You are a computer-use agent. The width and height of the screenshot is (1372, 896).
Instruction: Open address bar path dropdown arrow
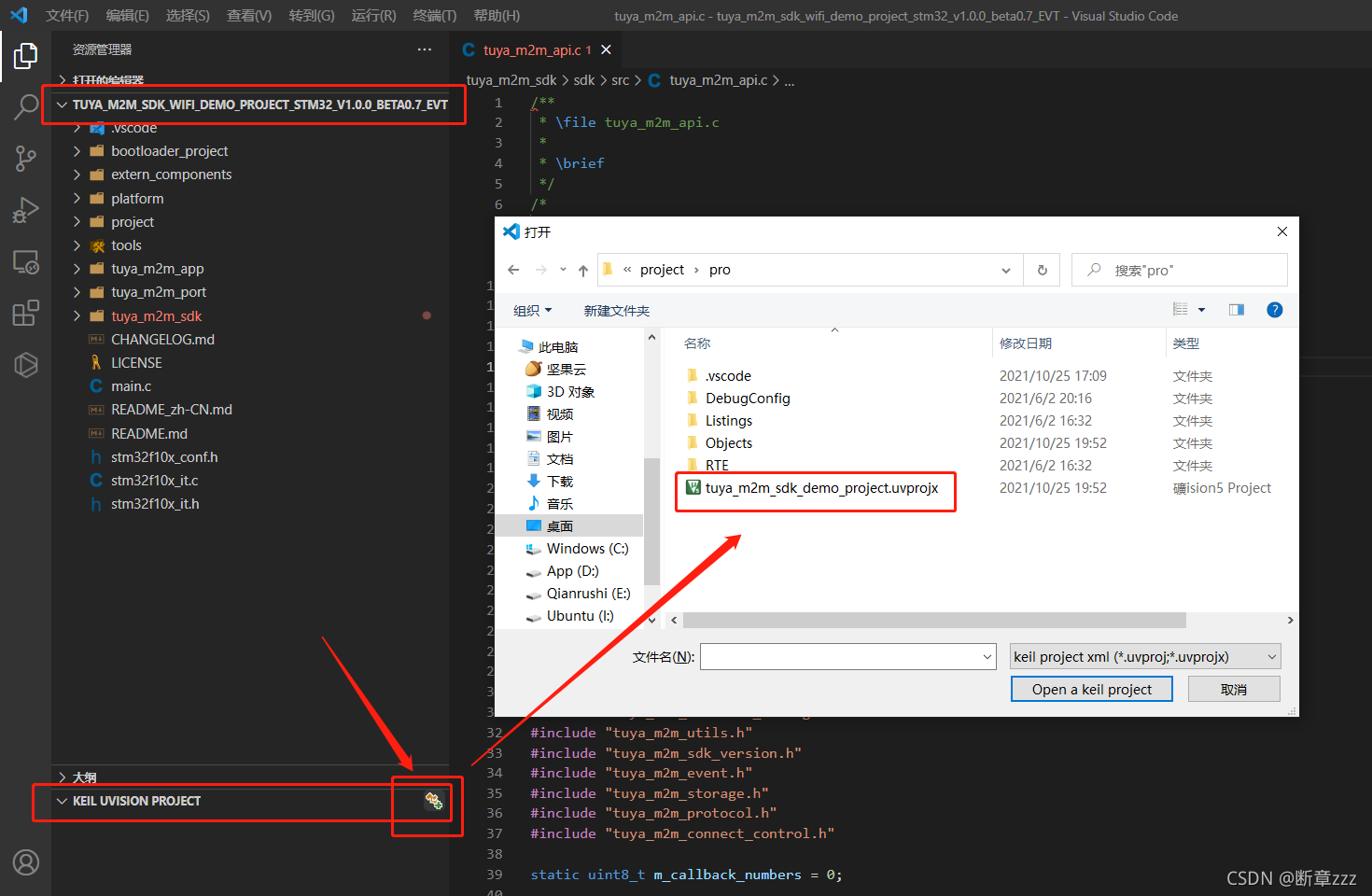pos(1006,271)
